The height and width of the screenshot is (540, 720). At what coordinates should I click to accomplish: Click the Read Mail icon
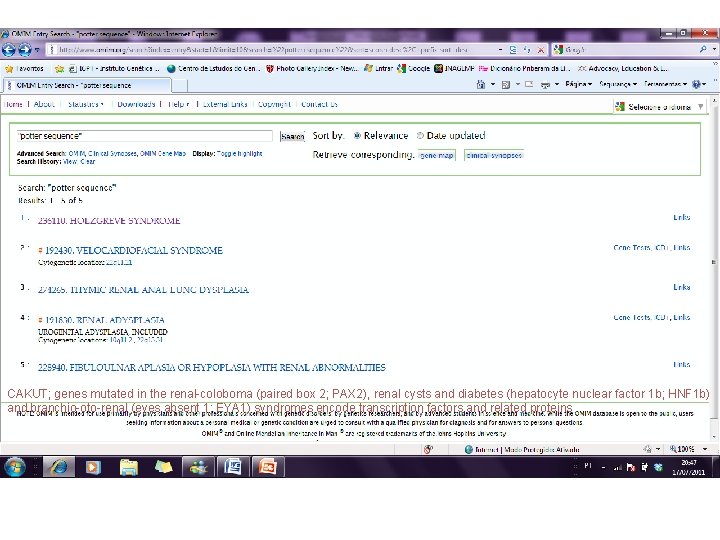click(529, 84)
